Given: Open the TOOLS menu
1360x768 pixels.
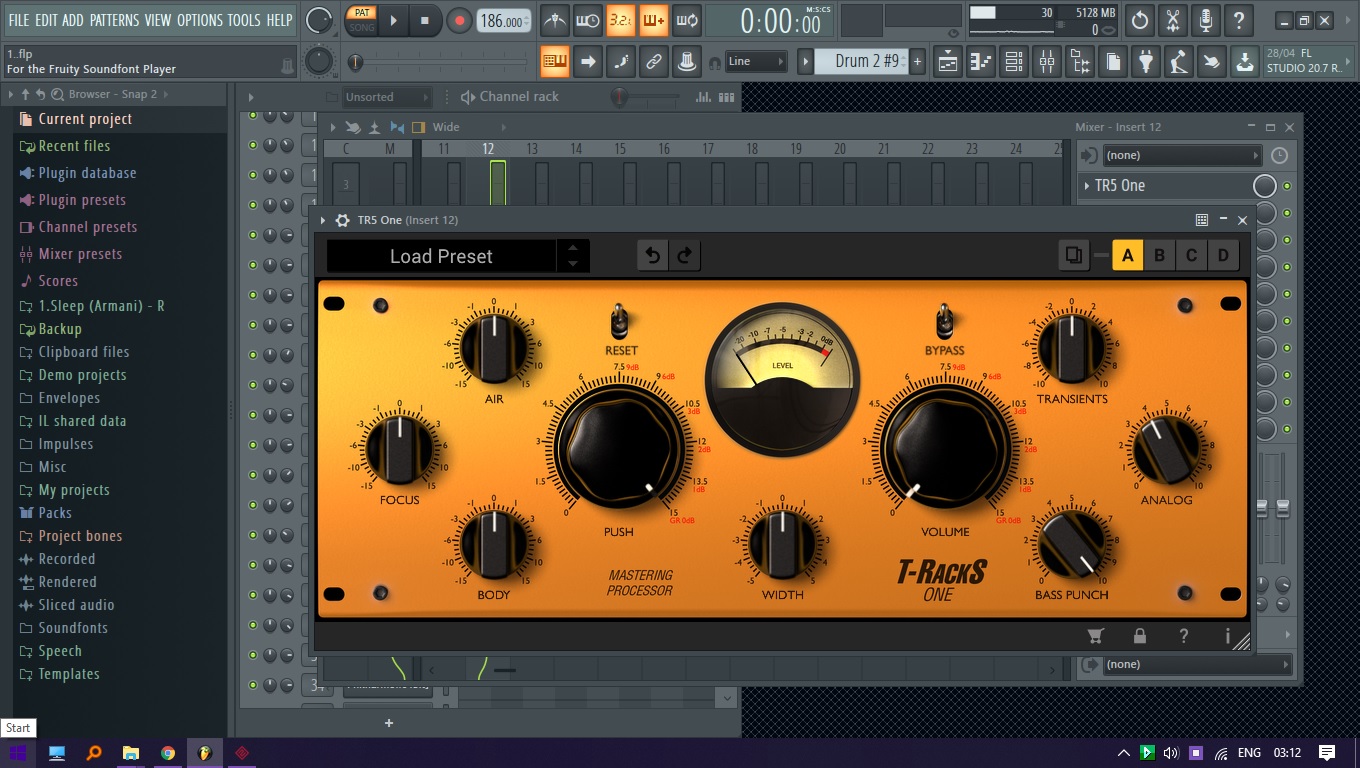Looking at the screenshot, I should pos(244,20).
